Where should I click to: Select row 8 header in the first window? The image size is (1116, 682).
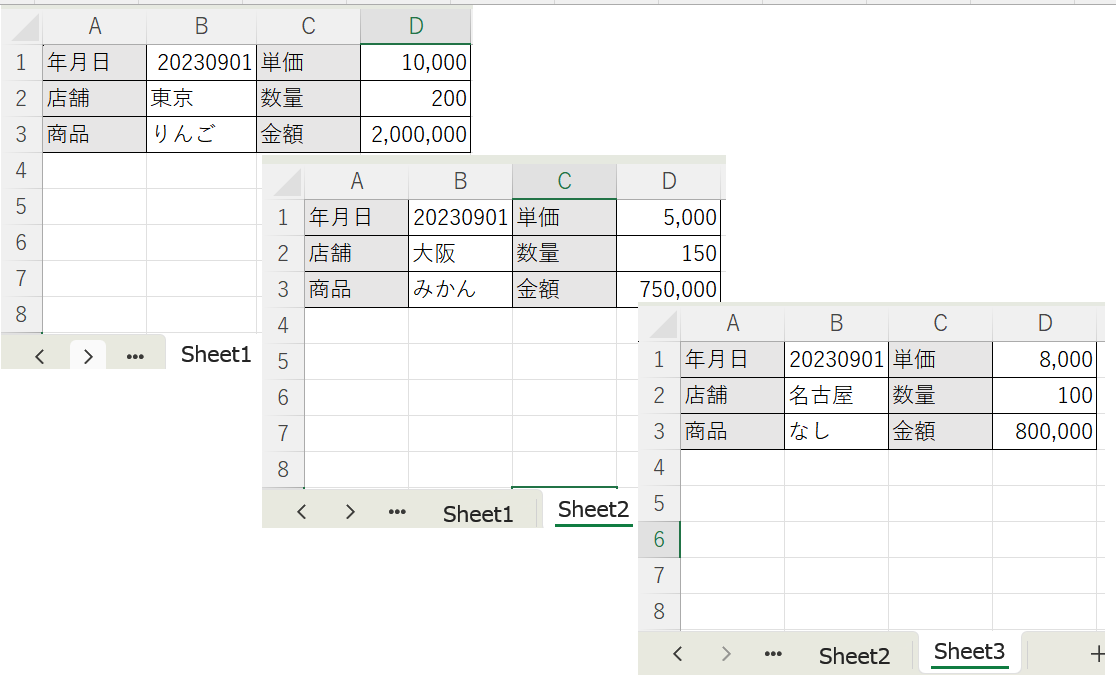pyautogui.click(x=21, y=314)
